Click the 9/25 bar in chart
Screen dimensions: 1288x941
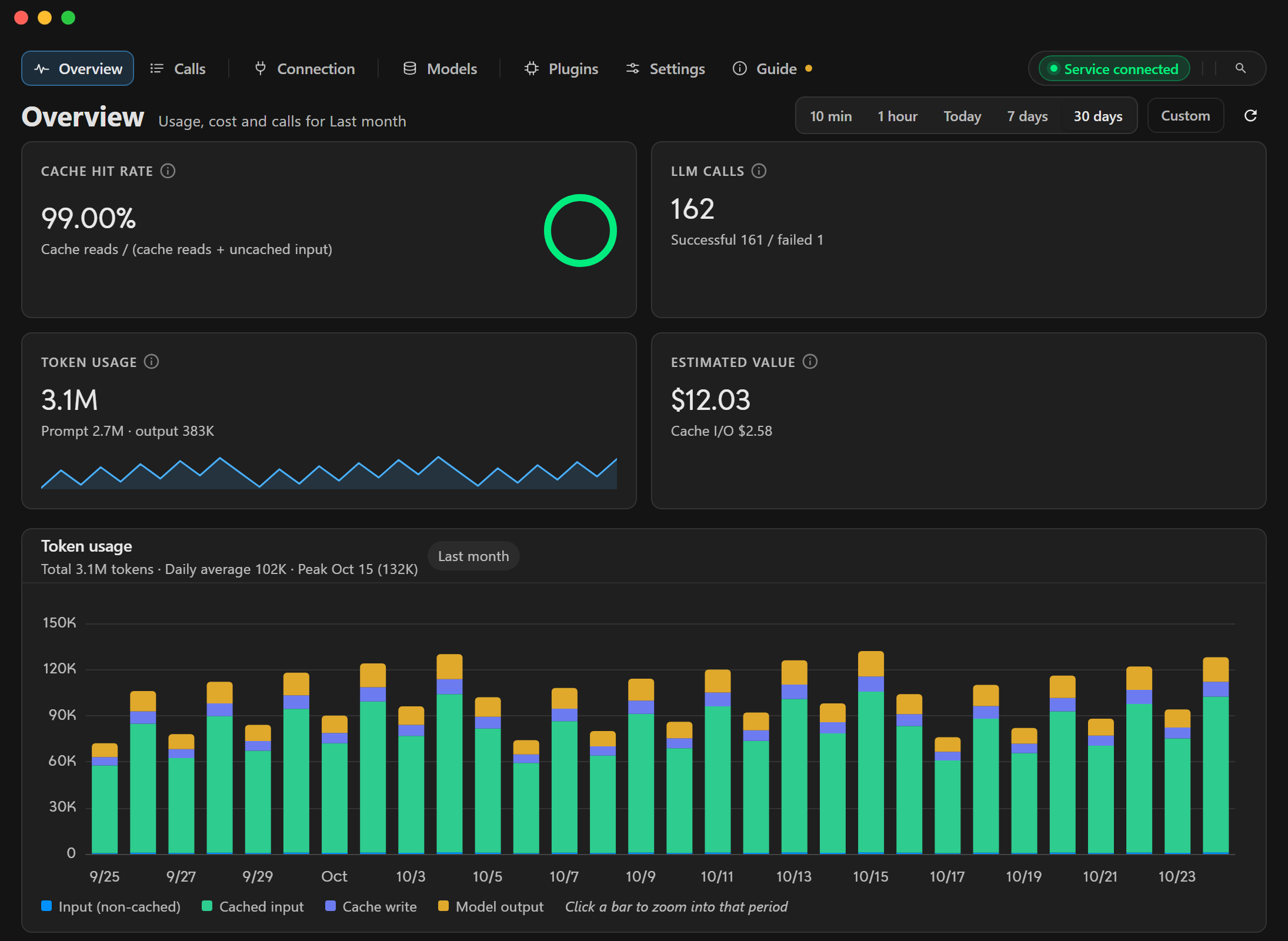105,799
